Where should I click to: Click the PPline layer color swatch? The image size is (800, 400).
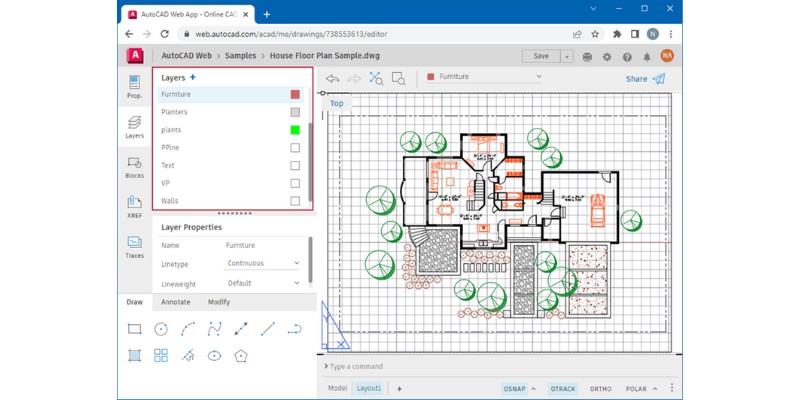295,148
